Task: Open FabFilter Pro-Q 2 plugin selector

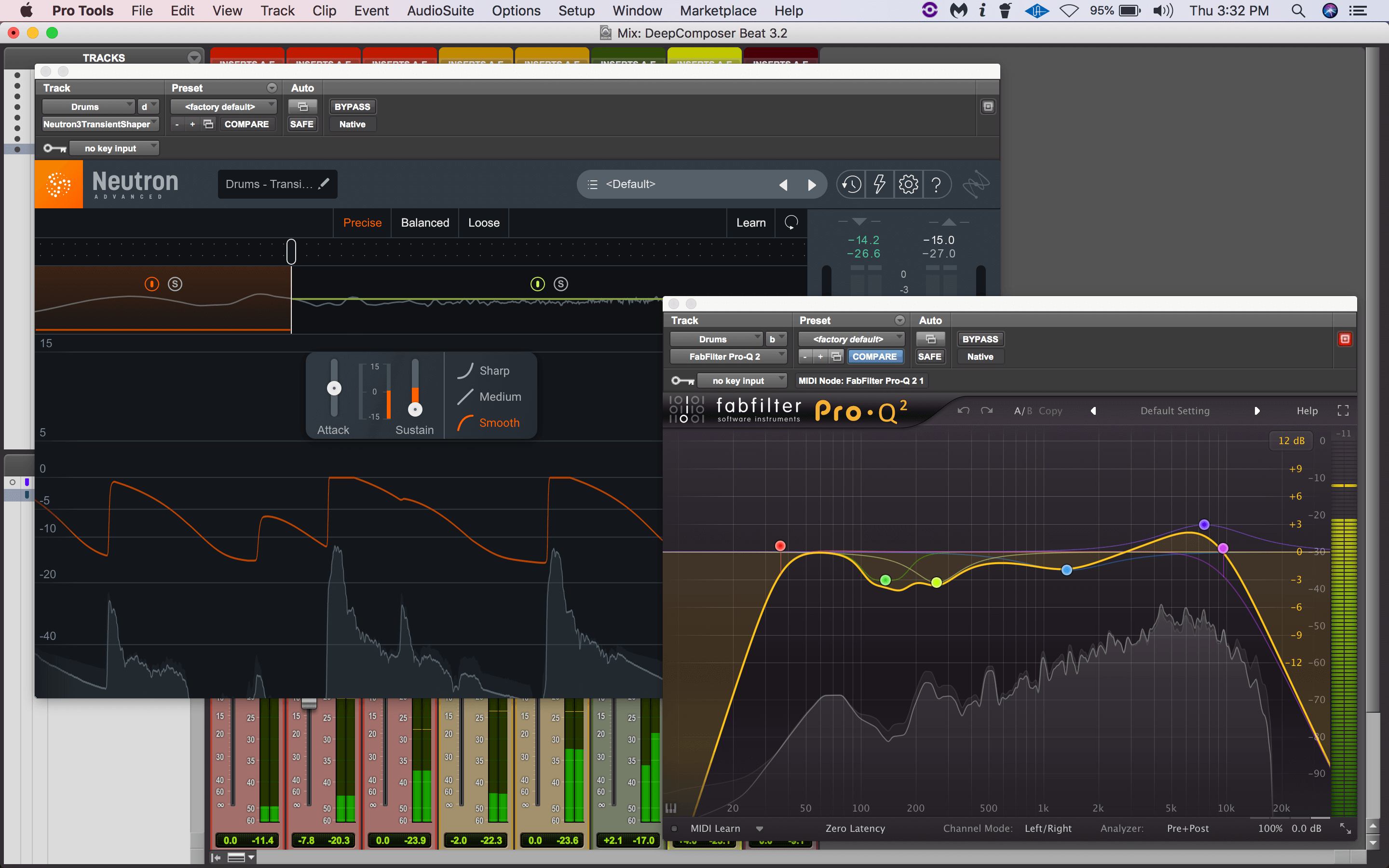Action: (x=728, y=356)
